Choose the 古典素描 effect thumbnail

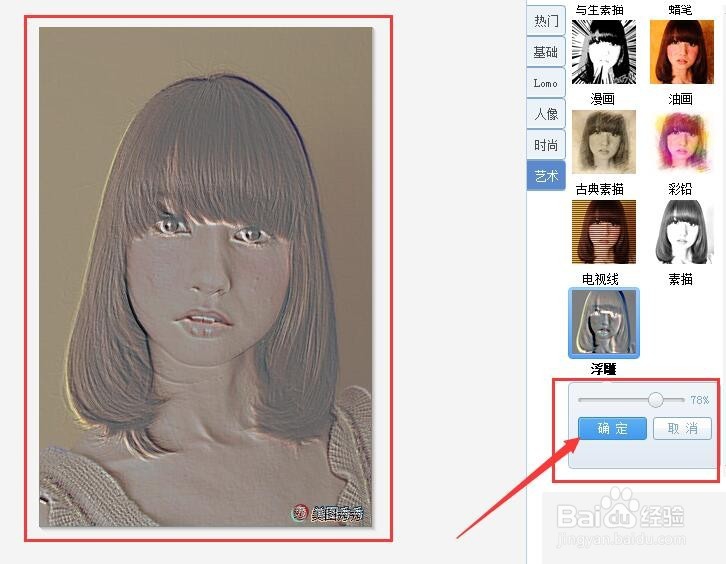604,142
